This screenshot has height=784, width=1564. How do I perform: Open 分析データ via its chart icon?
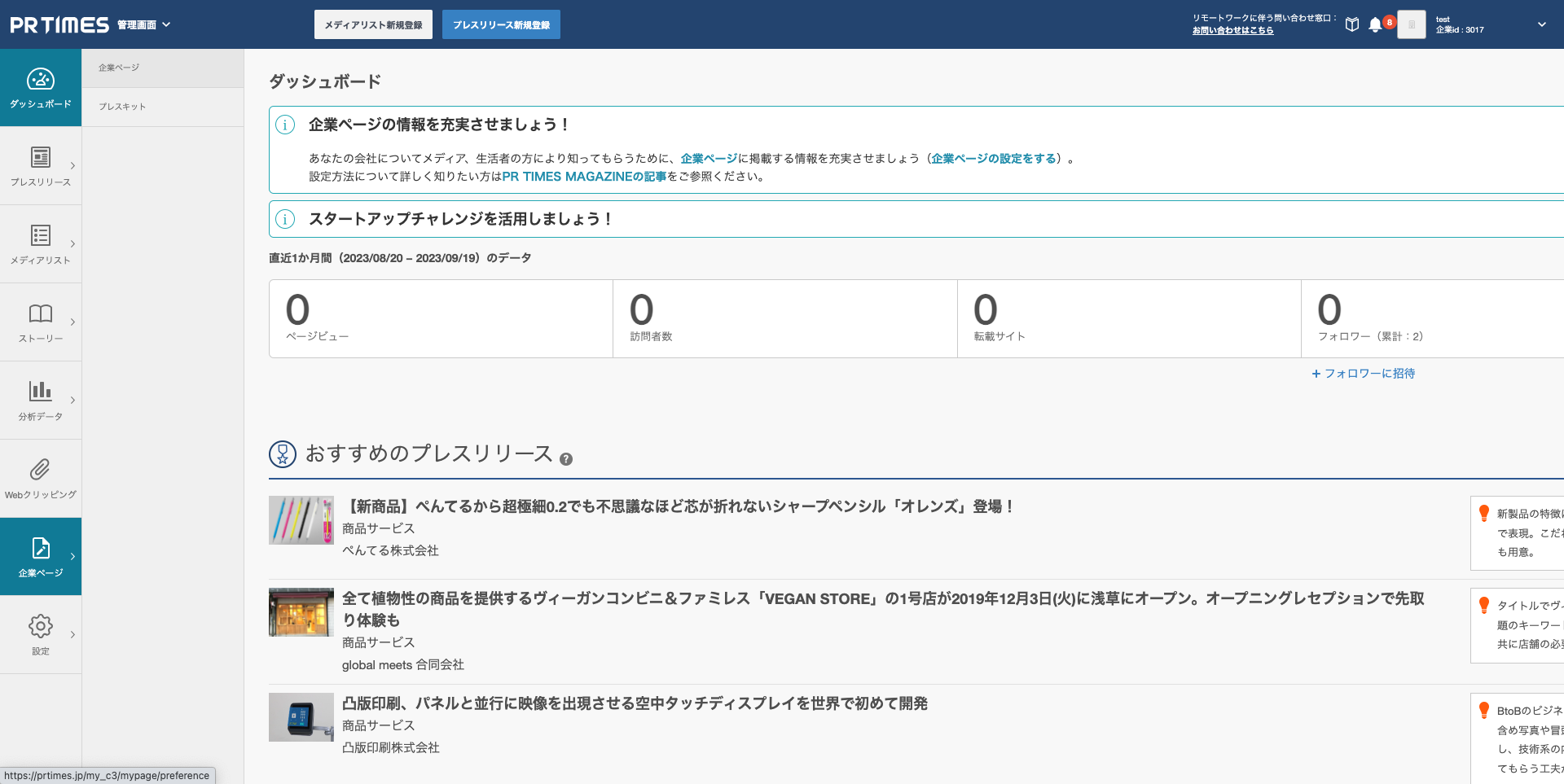[x=41, y=393]
